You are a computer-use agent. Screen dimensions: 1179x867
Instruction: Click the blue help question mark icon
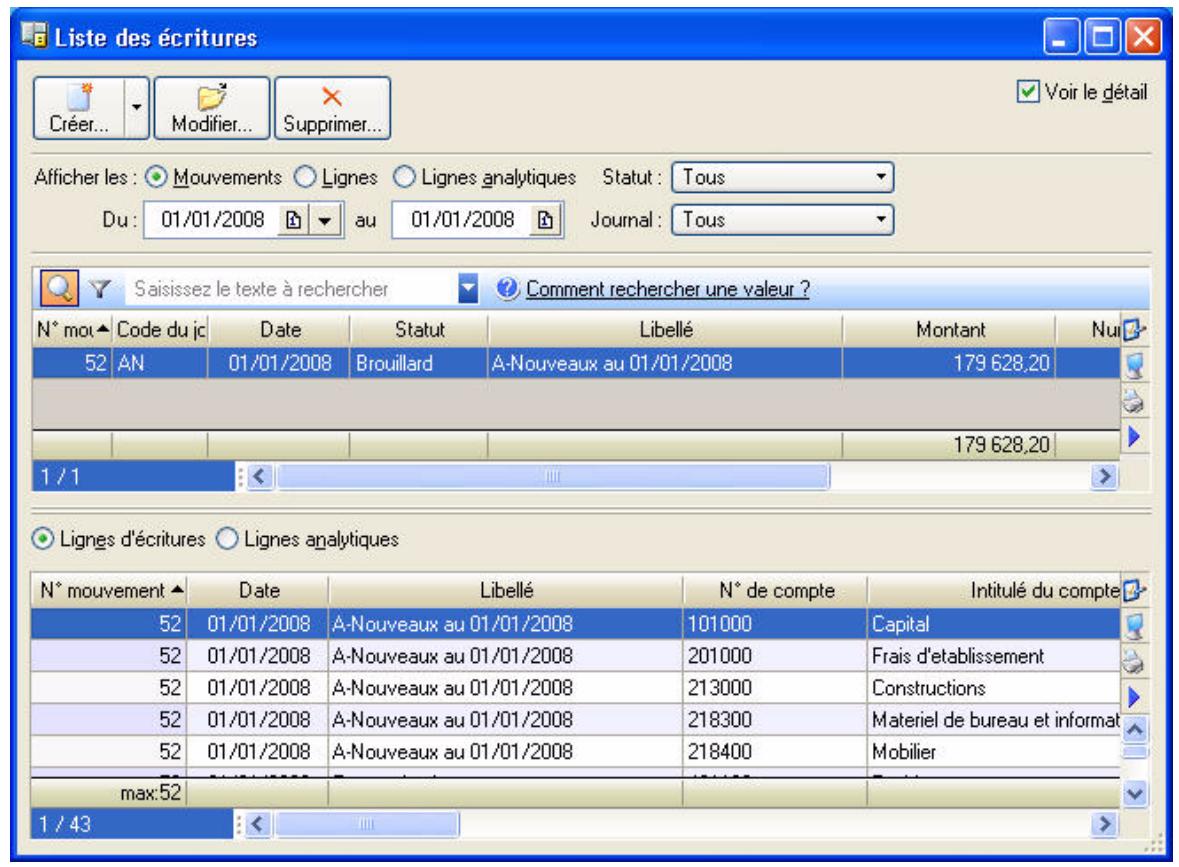coord(508,288)
